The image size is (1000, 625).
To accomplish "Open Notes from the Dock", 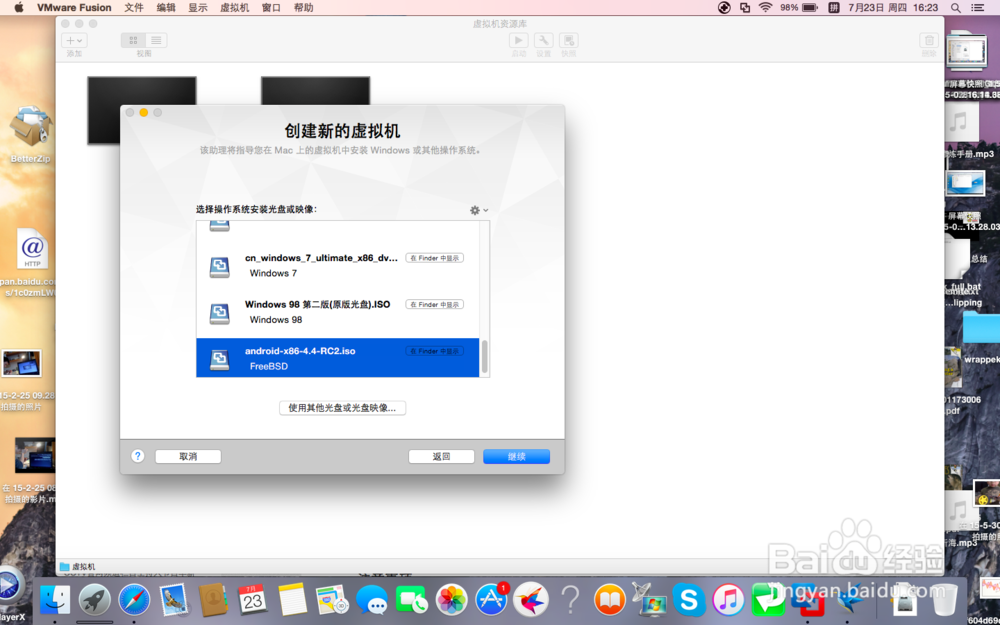I will pos(292,600).
